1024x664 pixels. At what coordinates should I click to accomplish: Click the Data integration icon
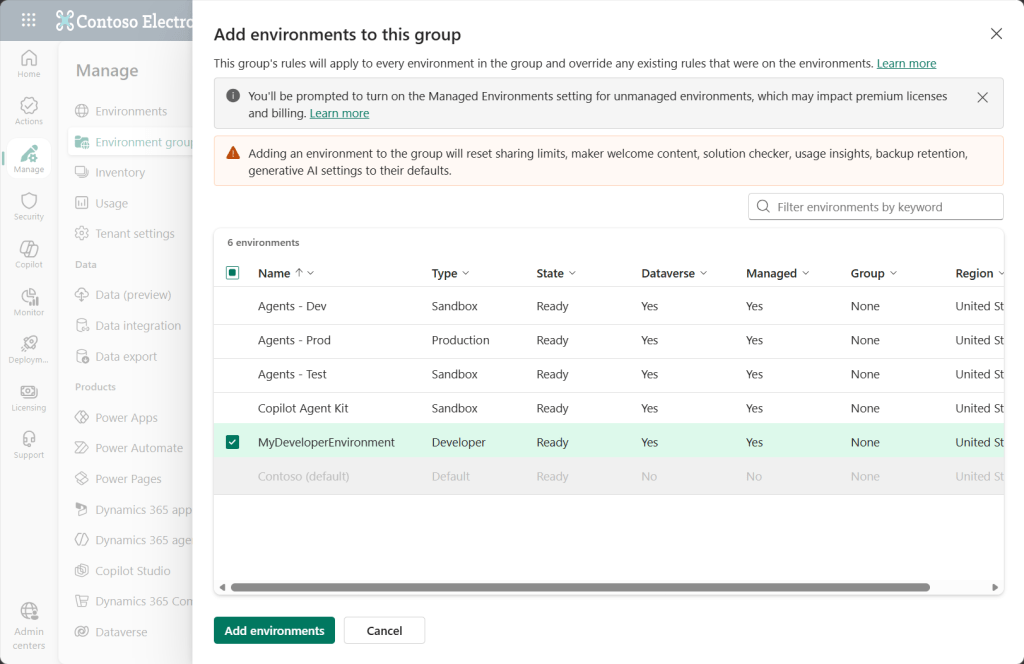[82, 325]
